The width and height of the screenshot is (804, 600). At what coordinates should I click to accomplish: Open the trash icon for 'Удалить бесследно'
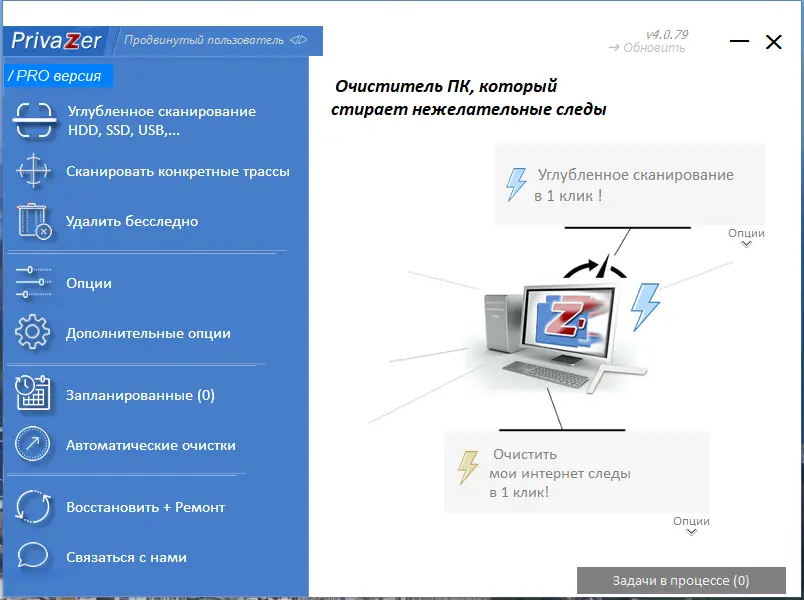[x=33, y=221]
